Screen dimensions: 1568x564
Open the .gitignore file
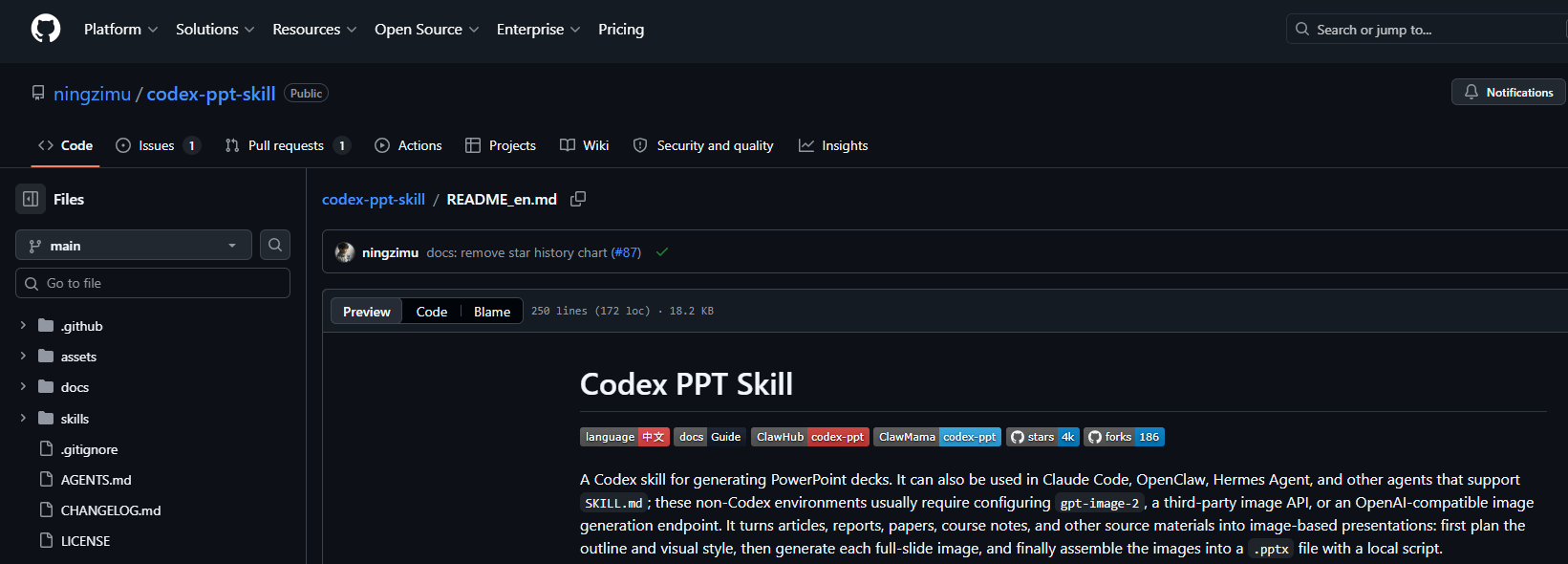click(x=89, y=449)
